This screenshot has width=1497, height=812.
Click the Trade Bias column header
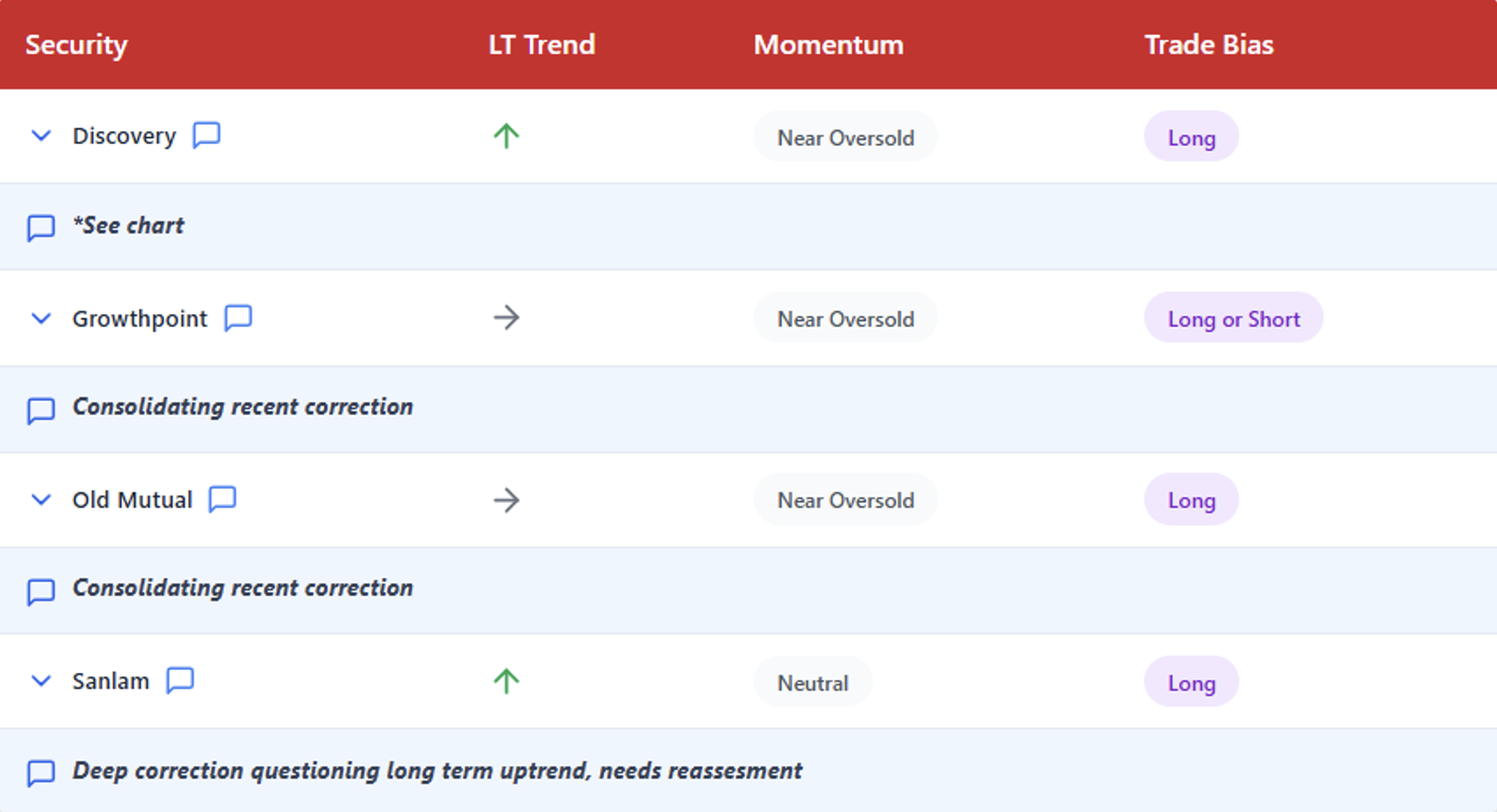pyautogui.click(x=1208, y=45)
